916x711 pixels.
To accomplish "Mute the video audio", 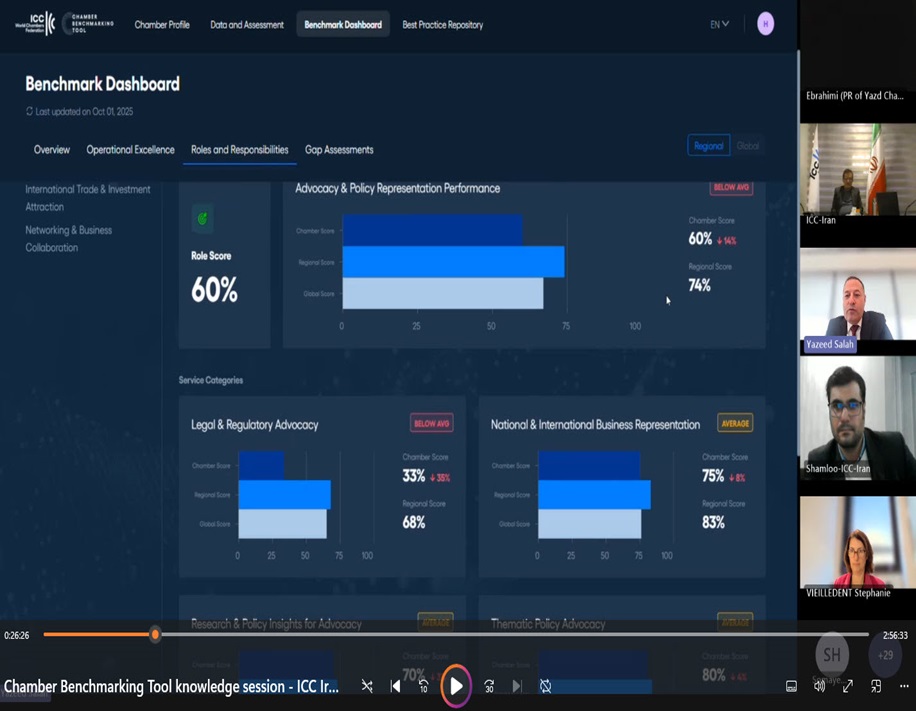I will 820,686.
